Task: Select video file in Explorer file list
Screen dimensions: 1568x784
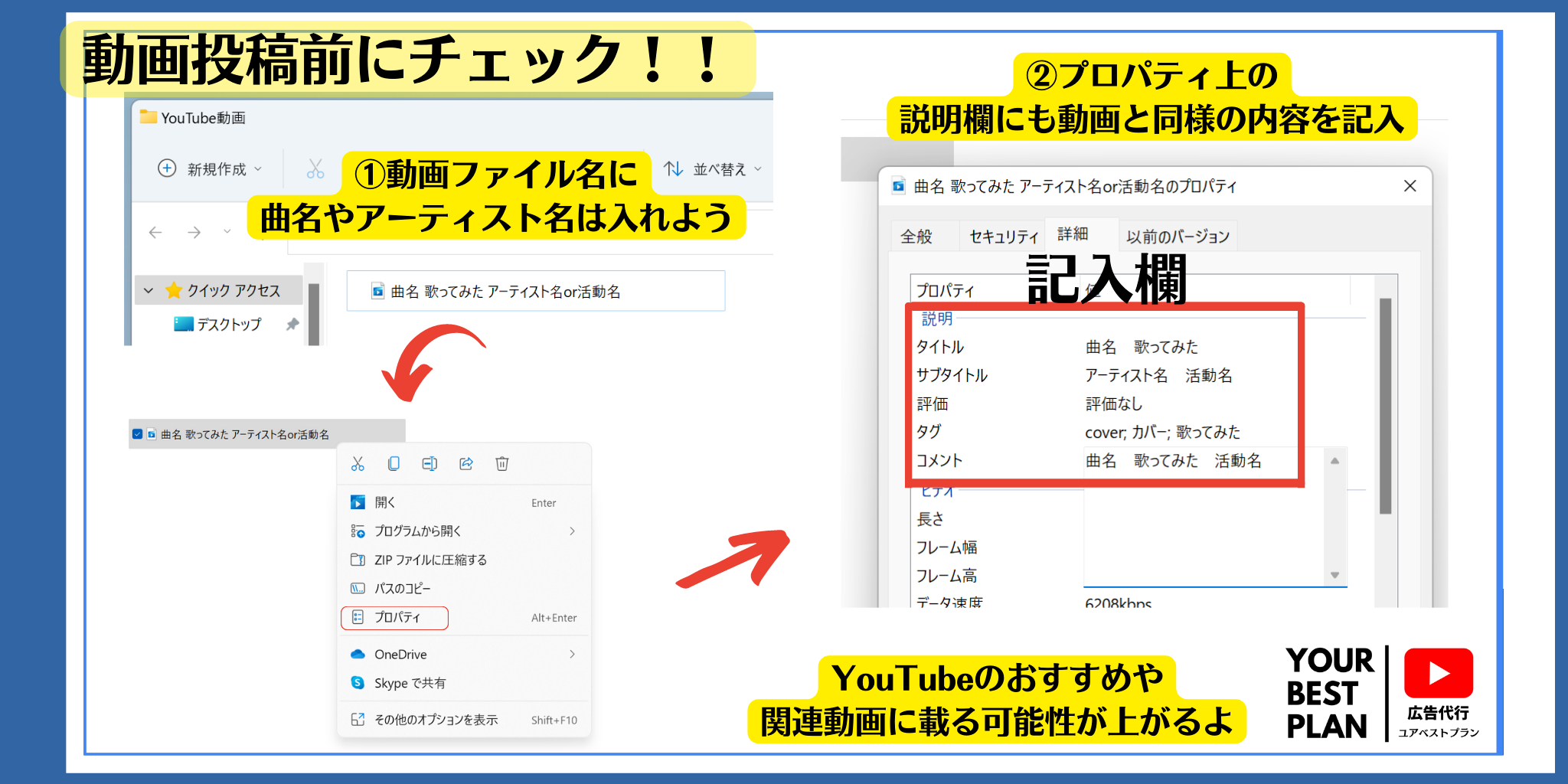Action: pyautogui.click(x=536, y=291)
